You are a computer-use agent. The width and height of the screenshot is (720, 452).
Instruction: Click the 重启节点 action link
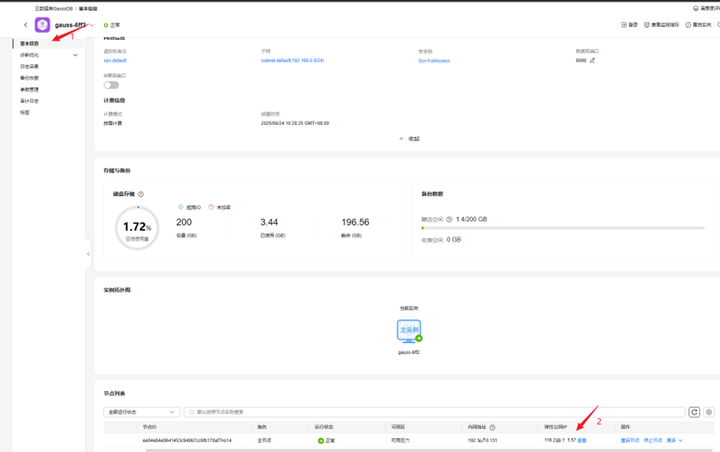[630, 441]
